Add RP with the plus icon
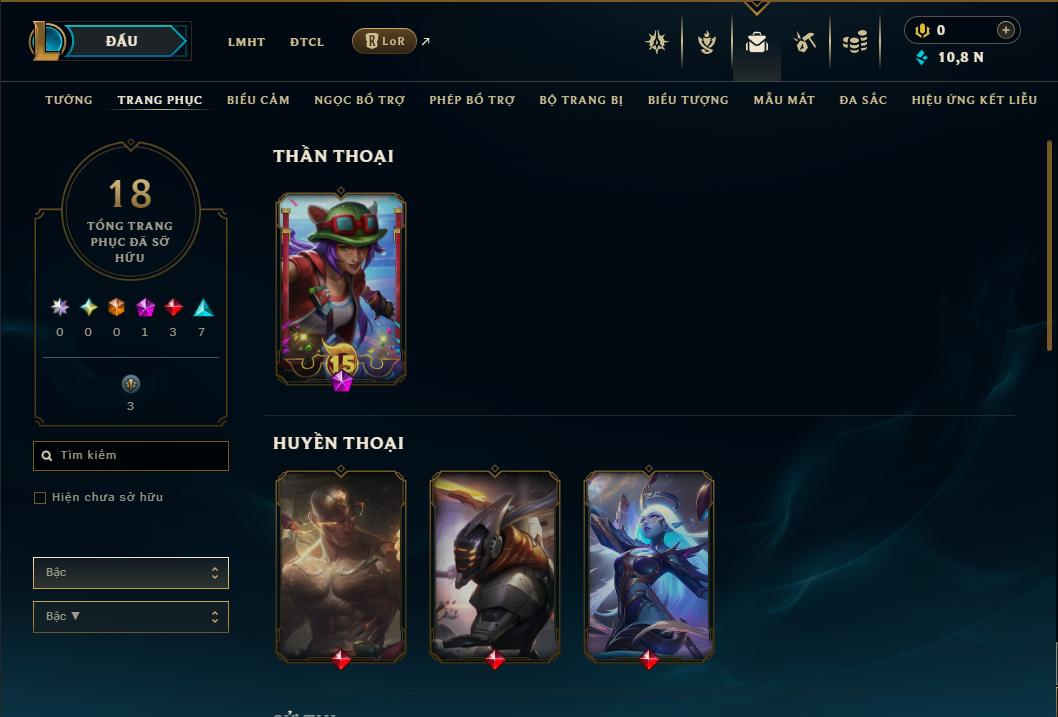 [1005, 30]
